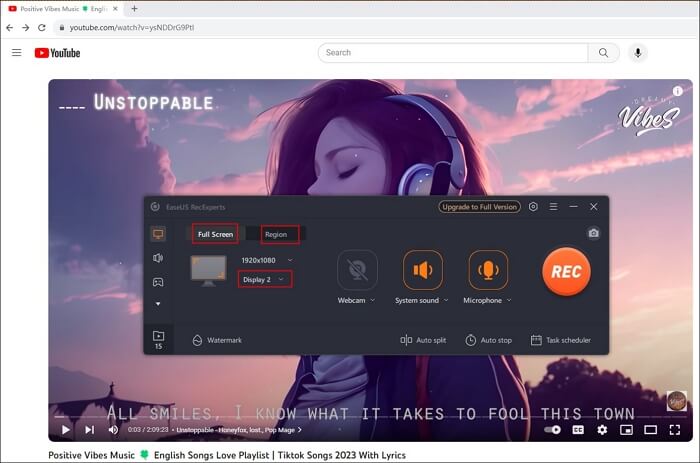Toggle the Microphone recording button
Image resolution: width=700 pixels, height=463 pixels.
(x=488, y=270)
